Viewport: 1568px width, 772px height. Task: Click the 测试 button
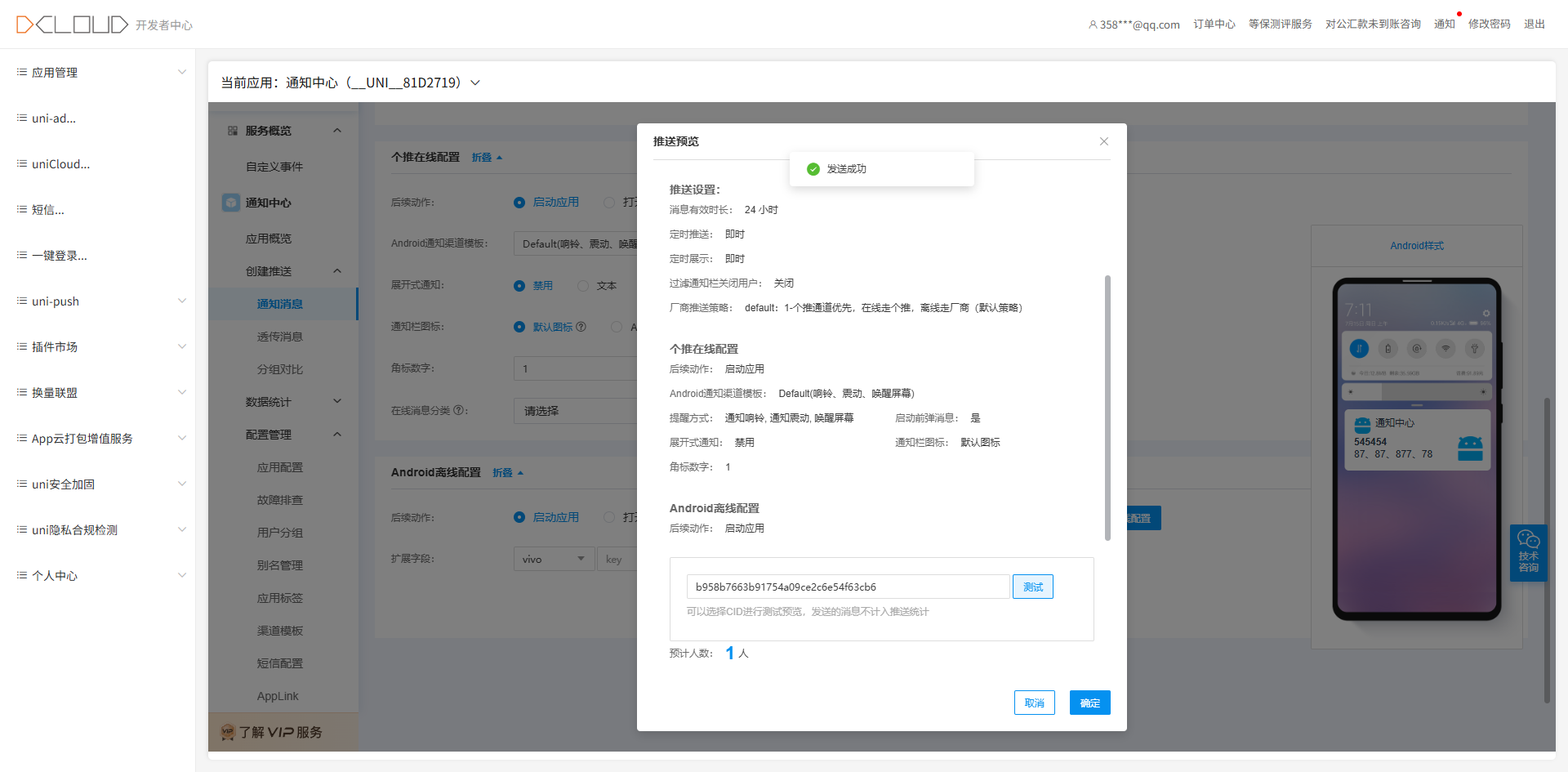pyautogui.click(x=1033, y=587)
